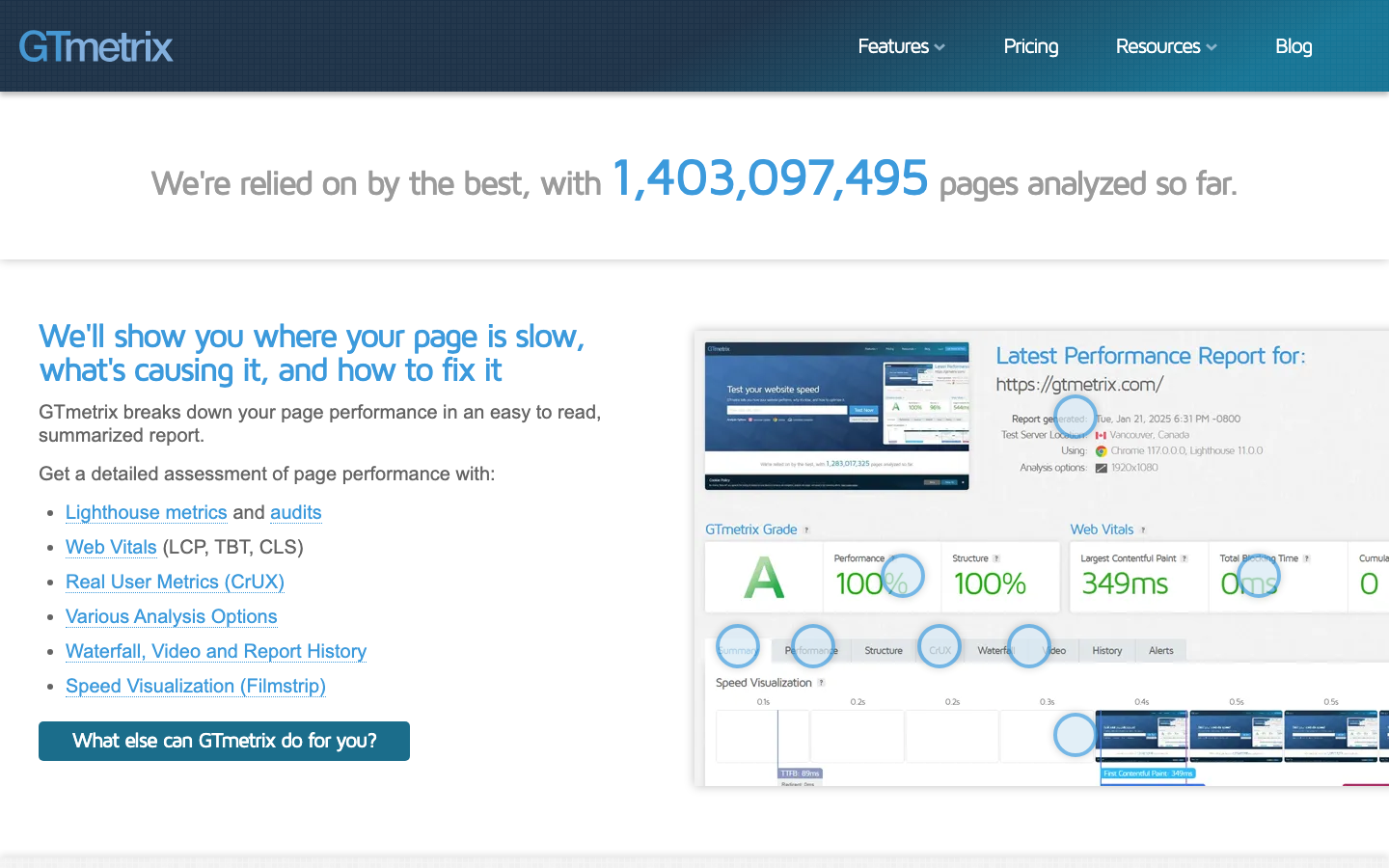Click the 1,403,097,495 pages counter
Viewport: 1389px width, 868px height.
[770, 178]
